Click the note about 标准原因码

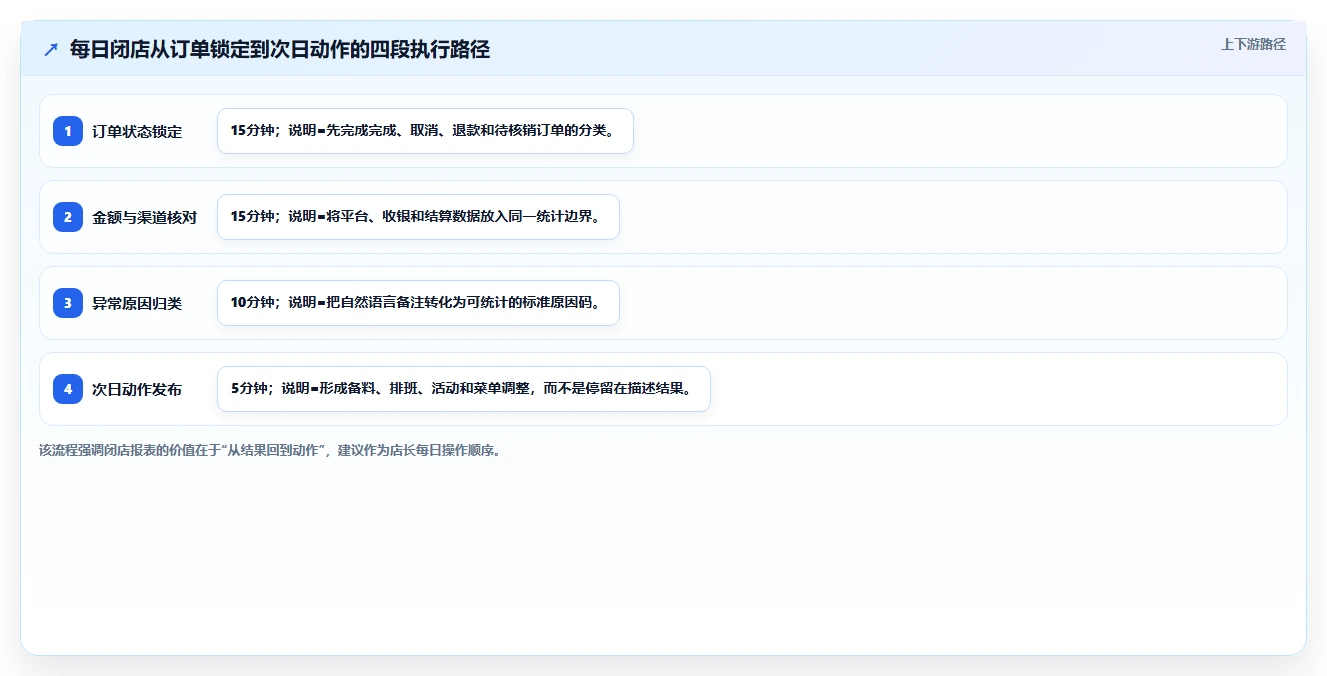click(418, 303)
